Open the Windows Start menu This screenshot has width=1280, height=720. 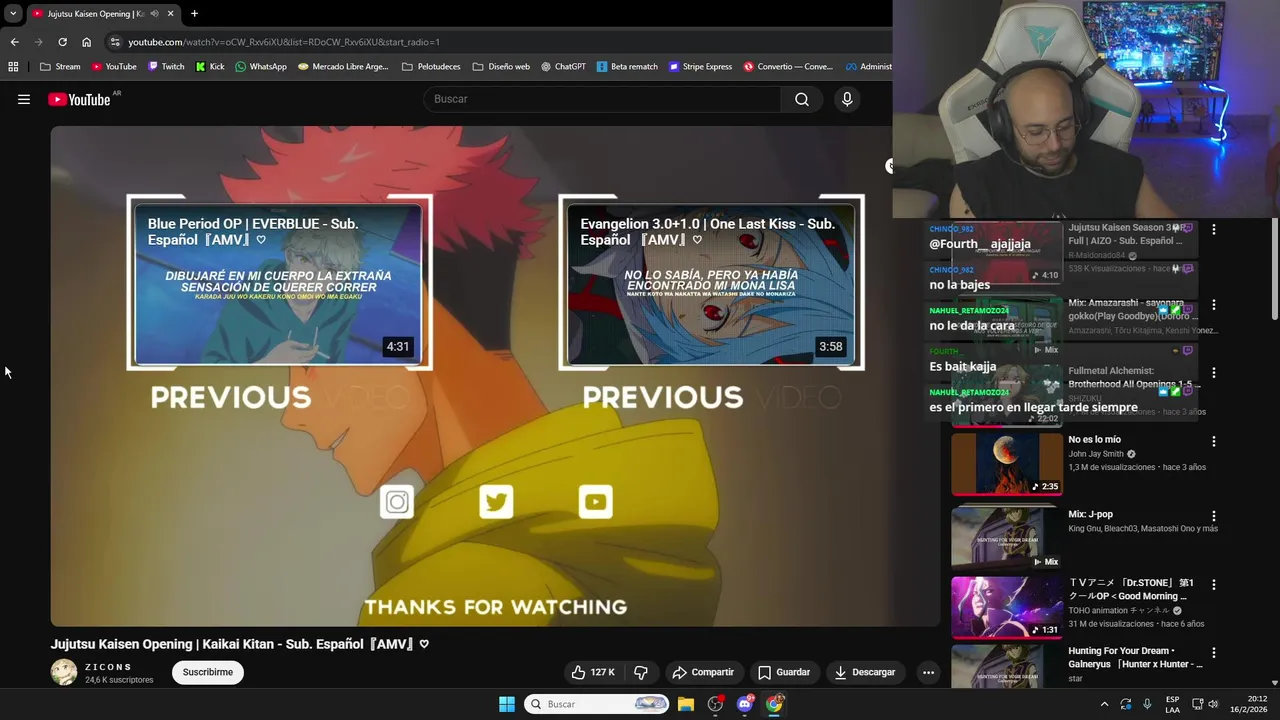(507, 704)
